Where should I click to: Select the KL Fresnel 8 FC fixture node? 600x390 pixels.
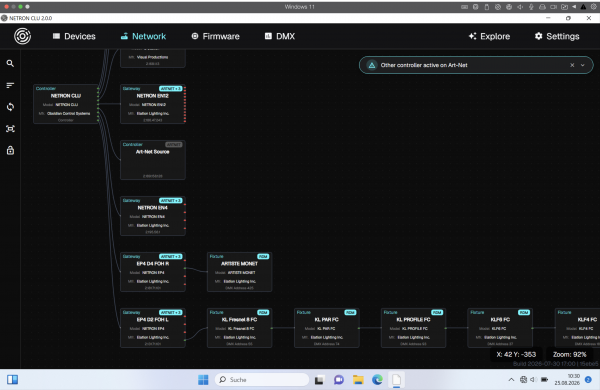(240, 328)
